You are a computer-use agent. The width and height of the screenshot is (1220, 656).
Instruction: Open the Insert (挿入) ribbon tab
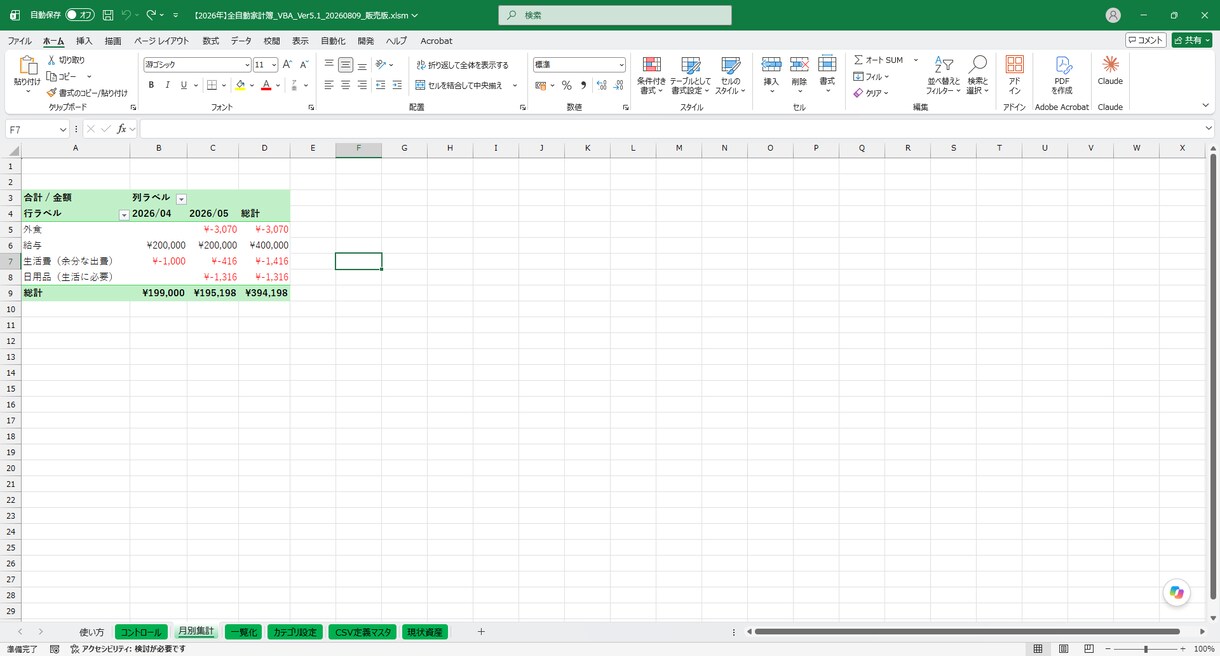point(84,41)
